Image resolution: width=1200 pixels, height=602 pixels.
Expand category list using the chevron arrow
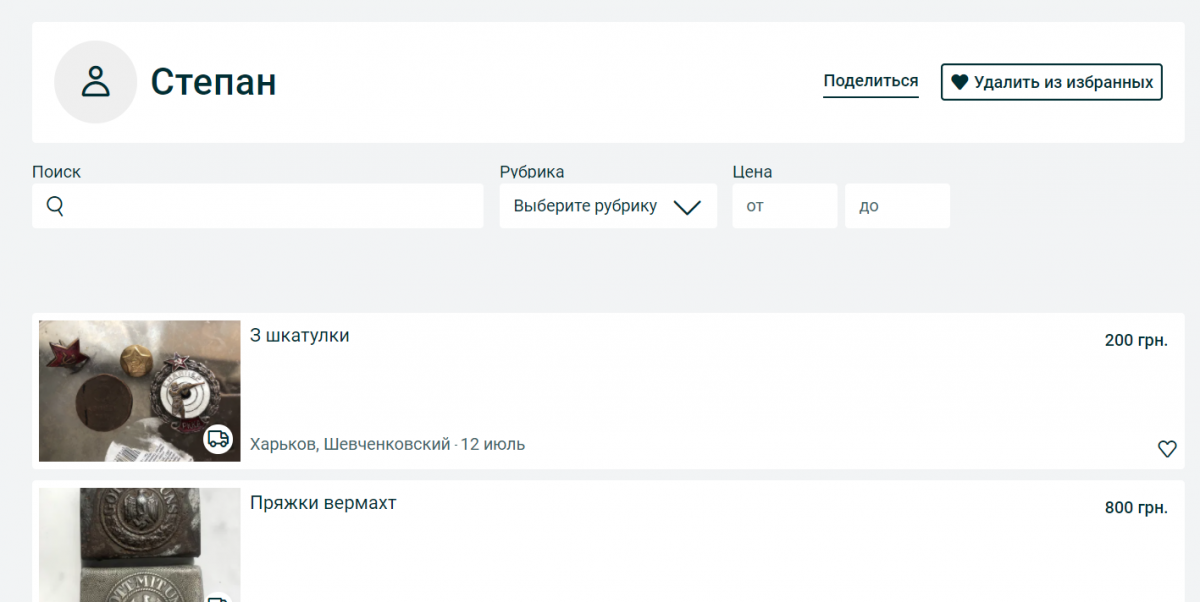click(687, 207)
